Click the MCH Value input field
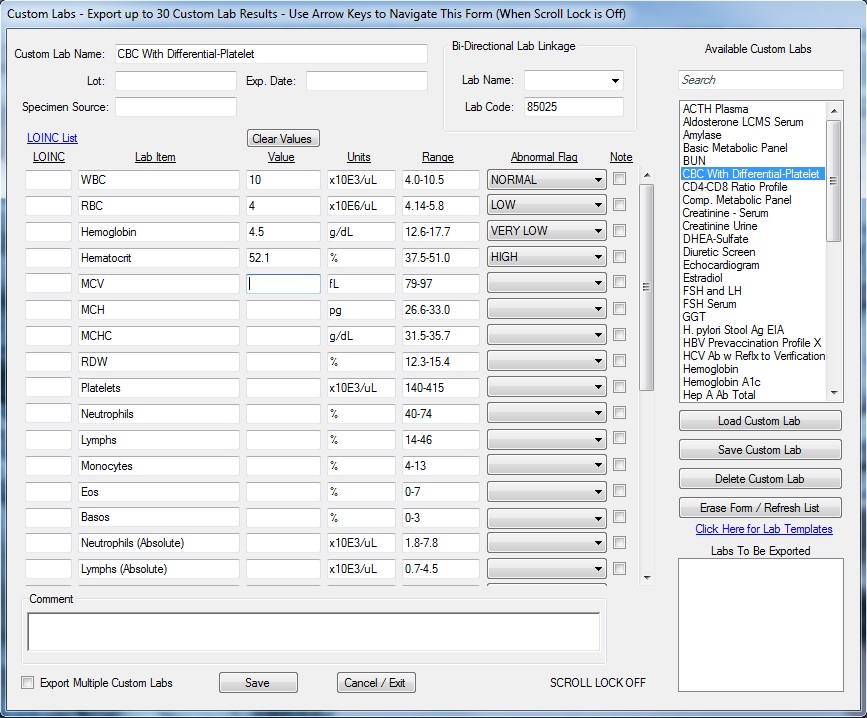 (283, 310)
